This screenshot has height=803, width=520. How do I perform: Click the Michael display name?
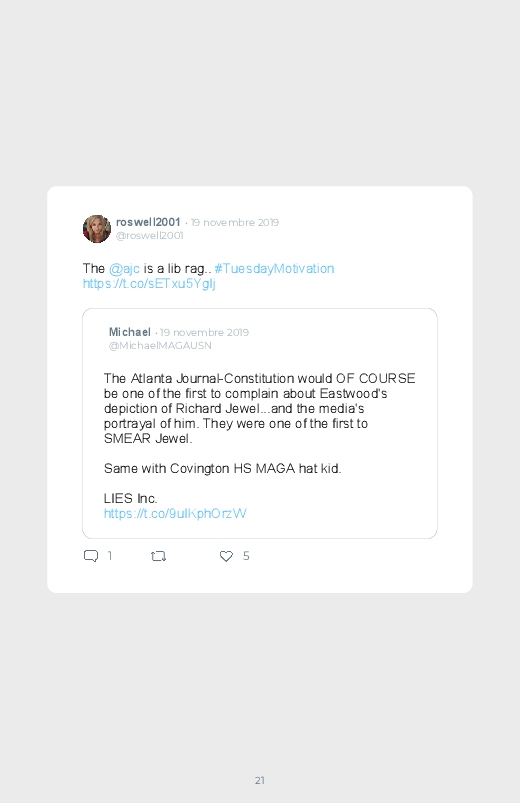point(130,332)
